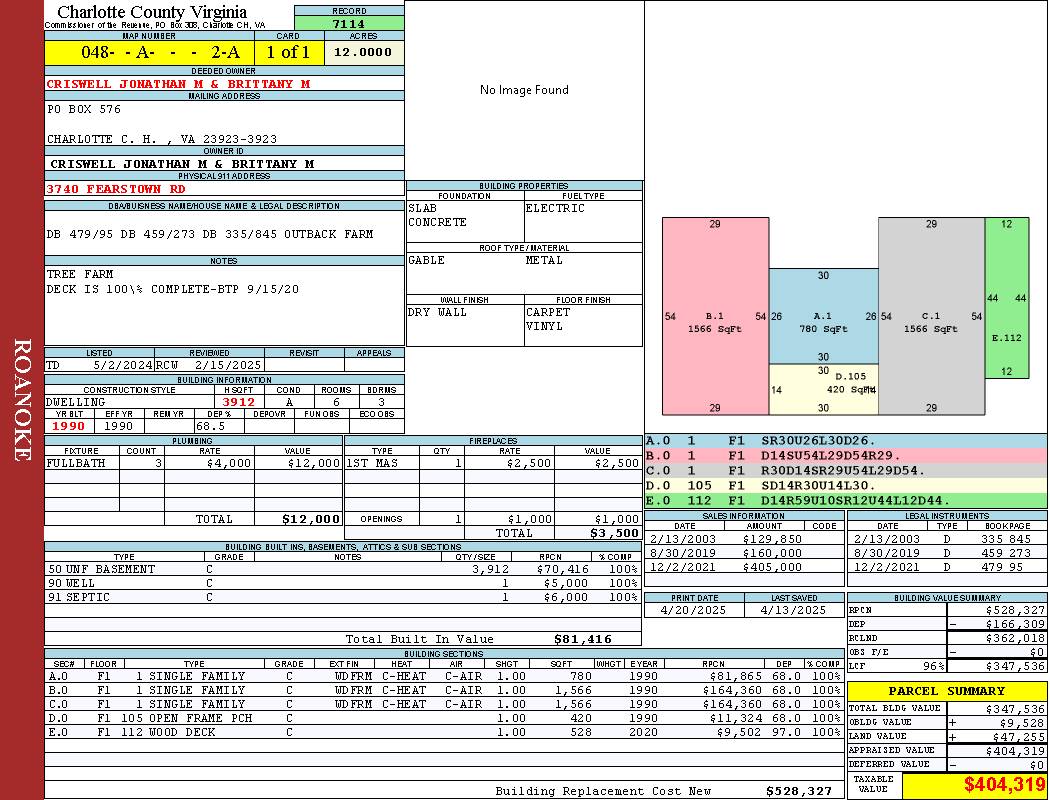Click reviewed date 2/15/2025

tap(228, 365)
